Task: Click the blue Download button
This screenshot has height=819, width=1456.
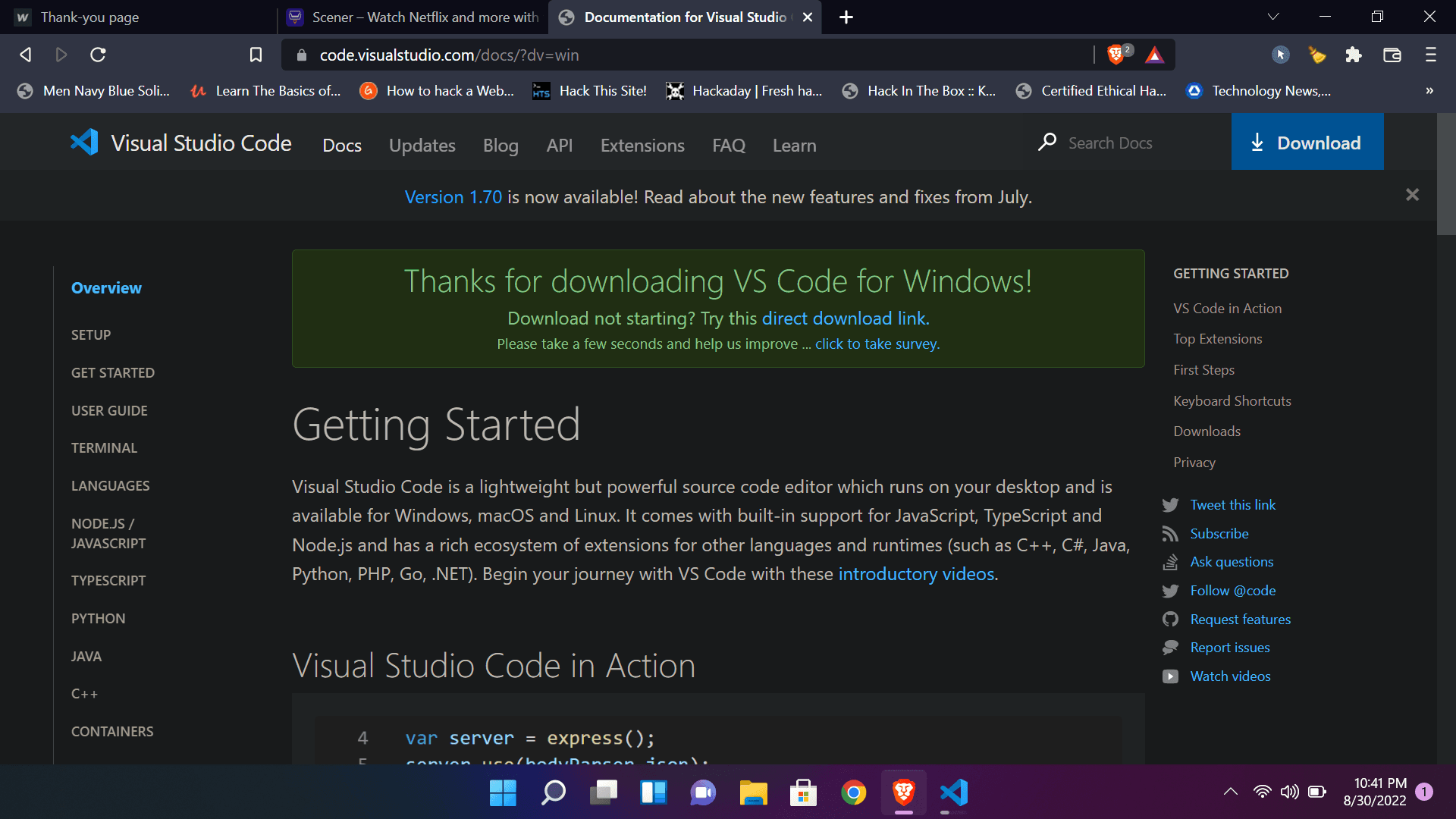Action: pos(1307,143)
